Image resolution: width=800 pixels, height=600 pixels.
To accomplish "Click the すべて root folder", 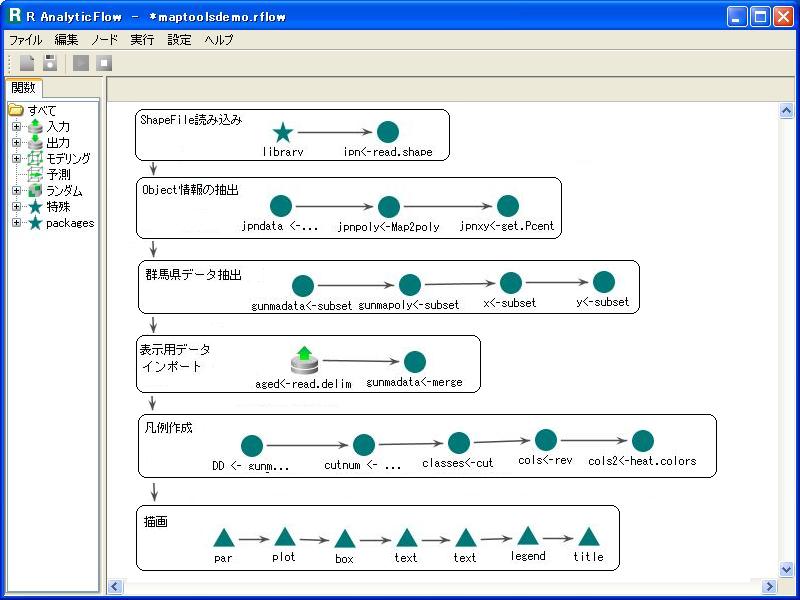I will (41, 110).
